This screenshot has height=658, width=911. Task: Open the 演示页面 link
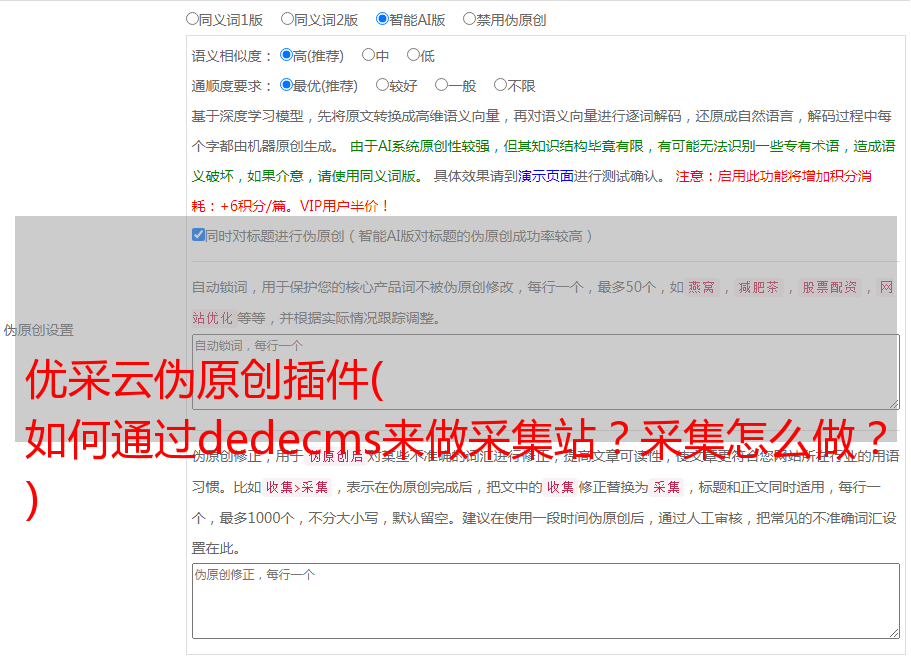coord(545,176)
